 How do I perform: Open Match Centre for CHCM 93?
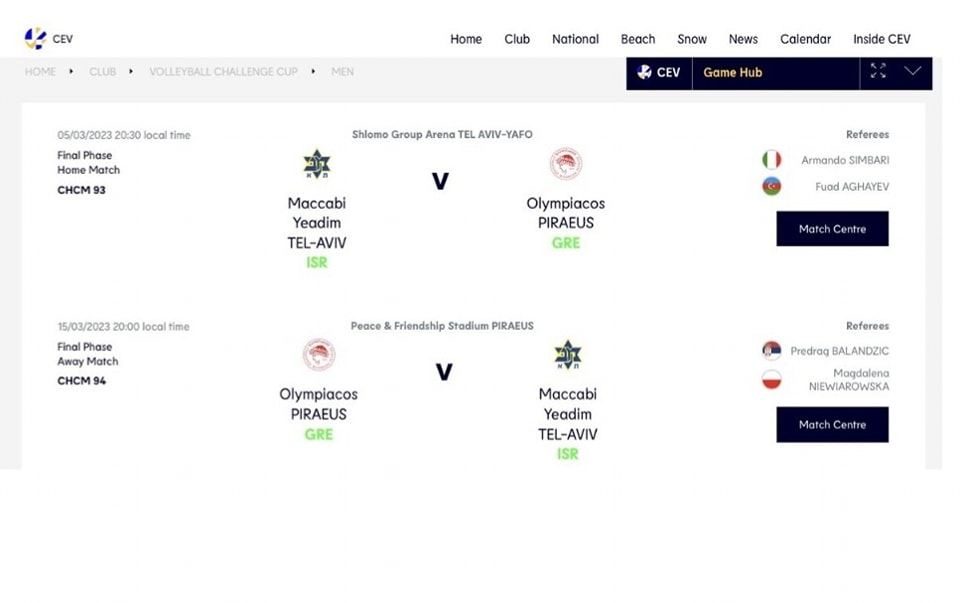[x=832, y=229]
